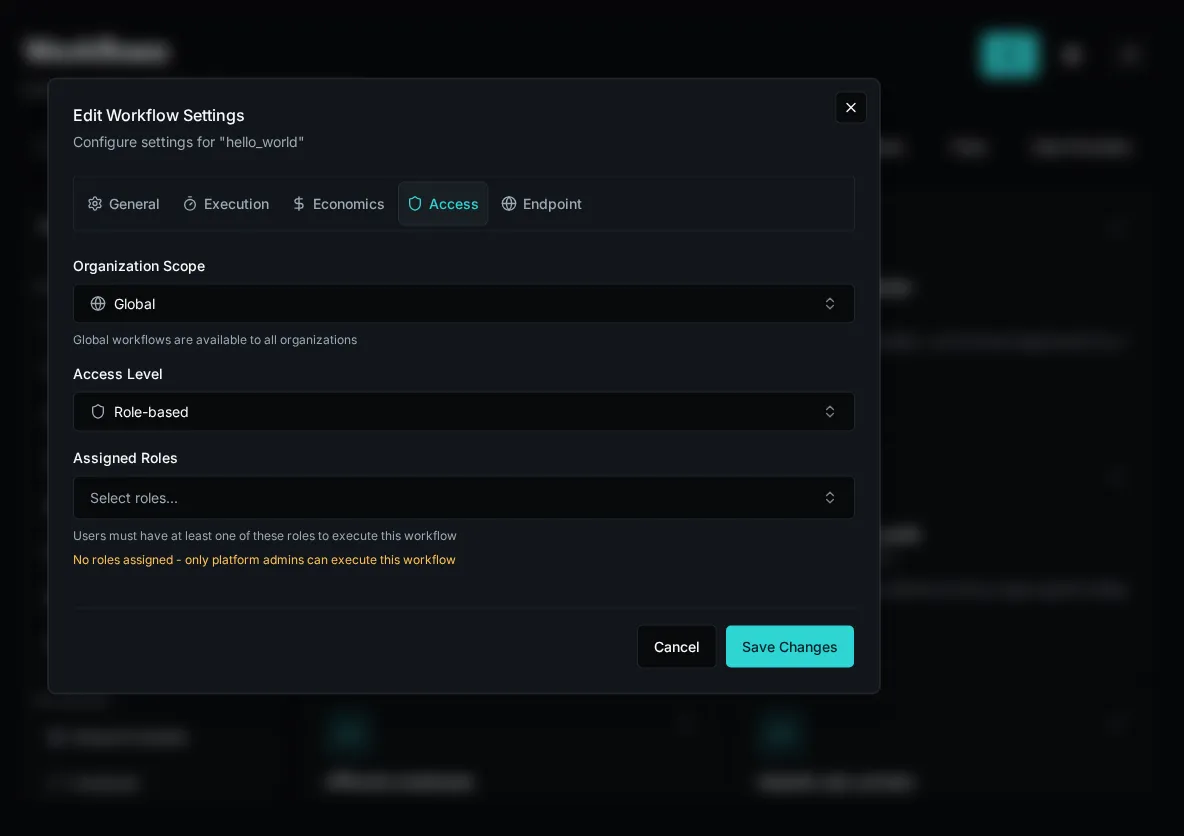This screenshot has width=1184, height=836.
Task: Select the Access tab
Action: (x=443, y=204)
